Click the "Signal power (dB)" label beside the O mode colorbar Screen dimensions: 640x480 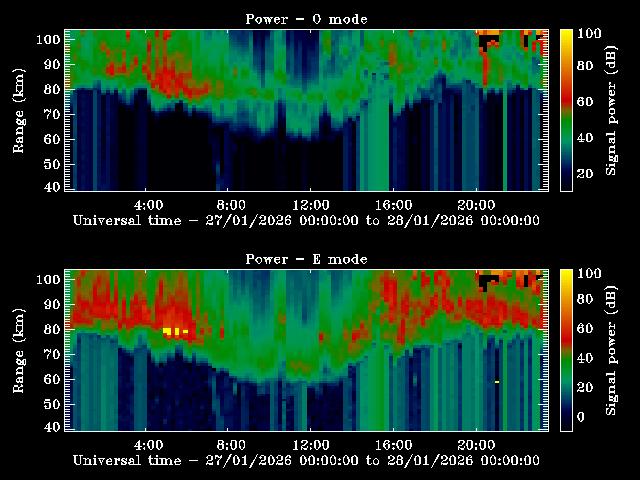click(x=612, y=110)
